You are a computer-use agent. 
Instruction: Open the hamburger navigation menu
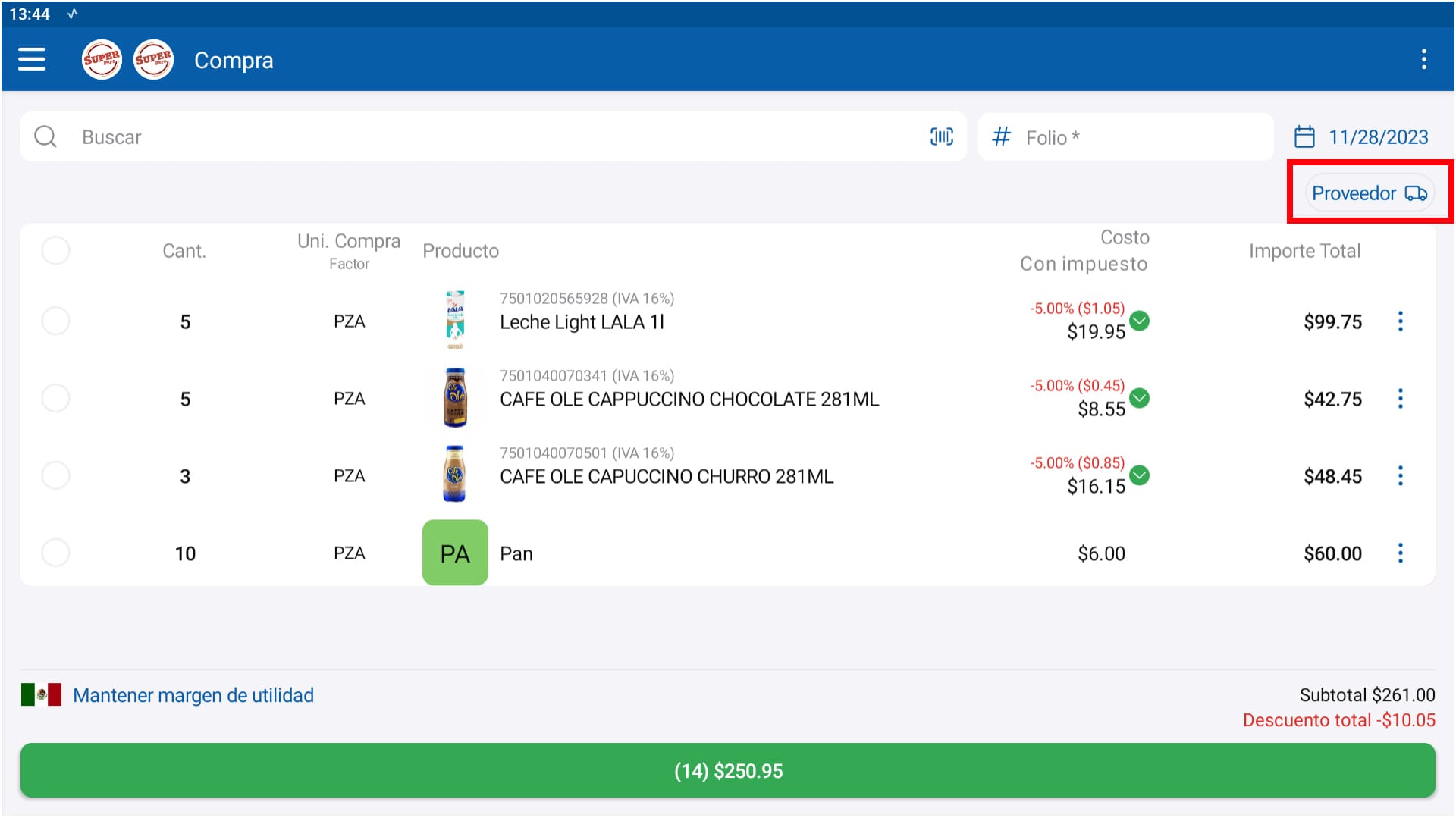coord(32,59)
